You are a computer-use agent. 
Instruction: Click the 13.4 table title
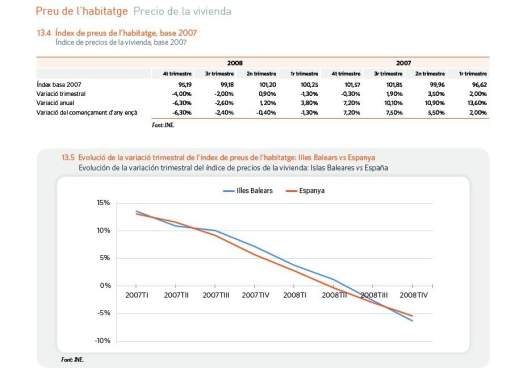[117, 33]
